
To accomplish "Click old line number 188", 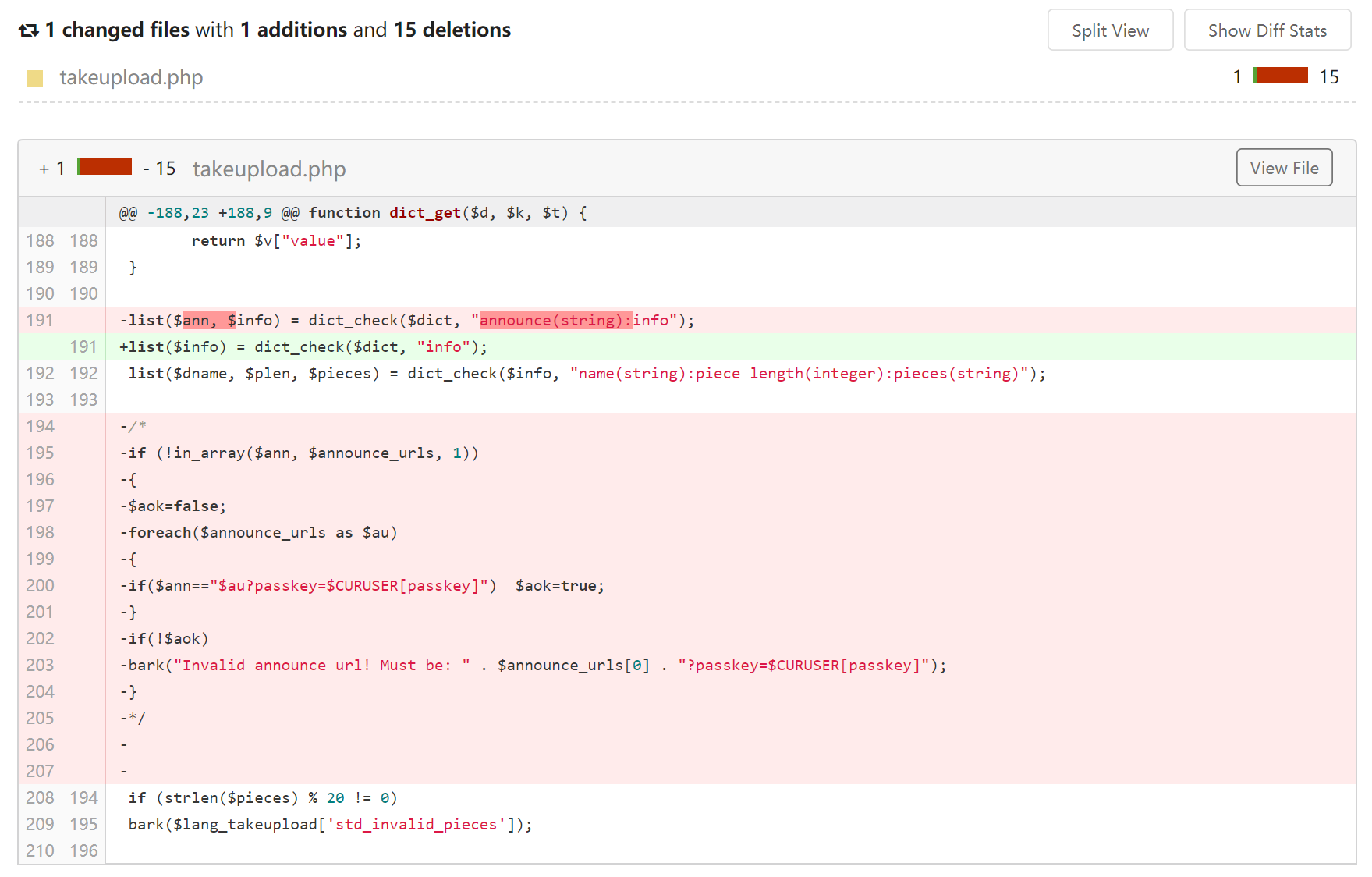I will 40,240.
